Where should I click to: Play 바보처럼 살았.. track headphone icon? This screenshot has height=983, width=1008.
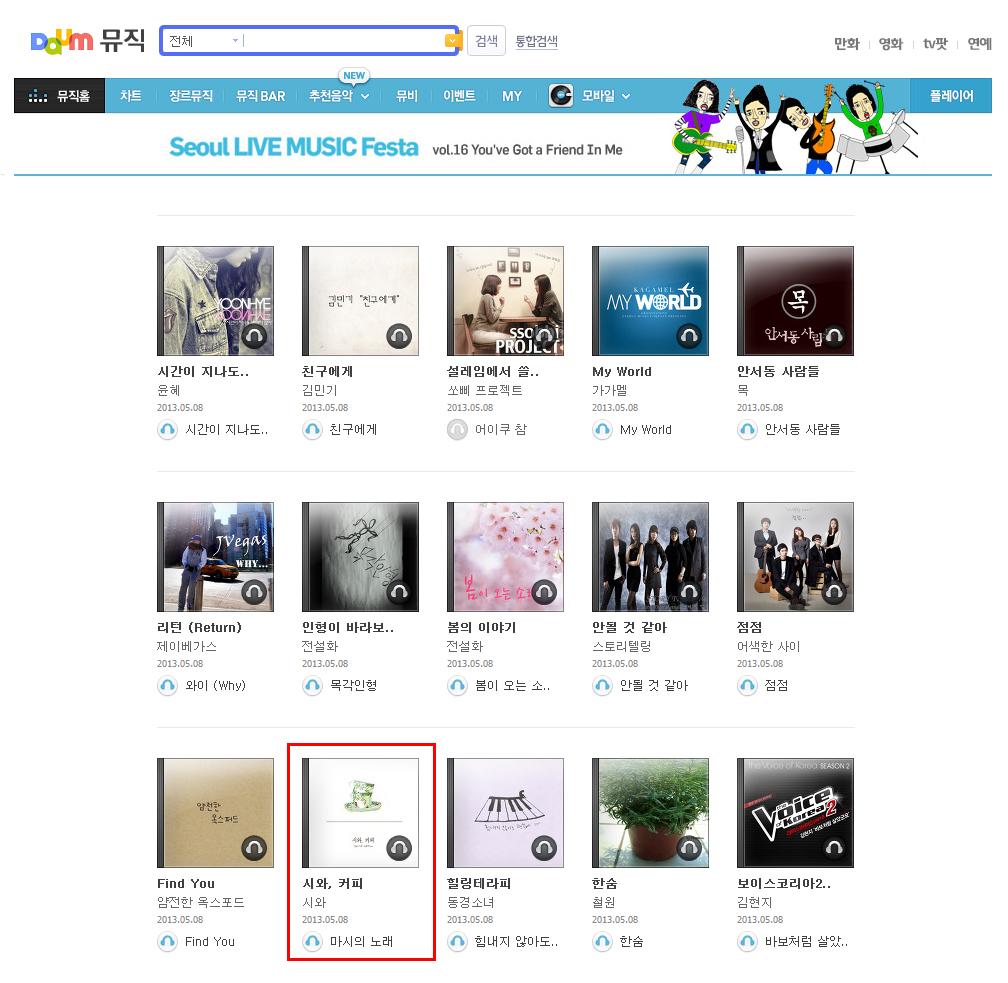coord(748,941)
